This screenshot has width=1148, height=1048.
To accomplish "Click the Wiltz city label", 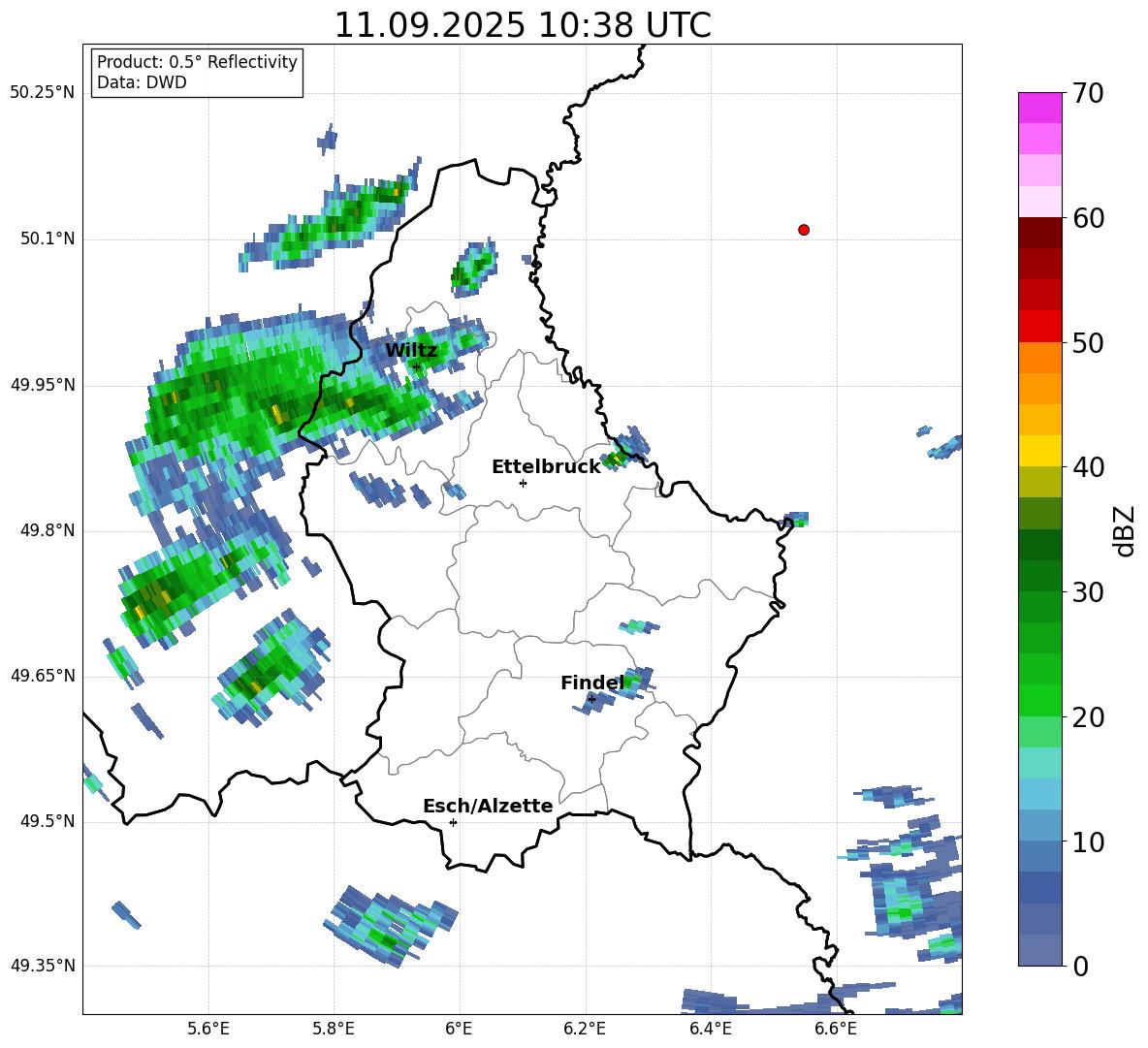I will pyautogui.click(x=411, y=351).
